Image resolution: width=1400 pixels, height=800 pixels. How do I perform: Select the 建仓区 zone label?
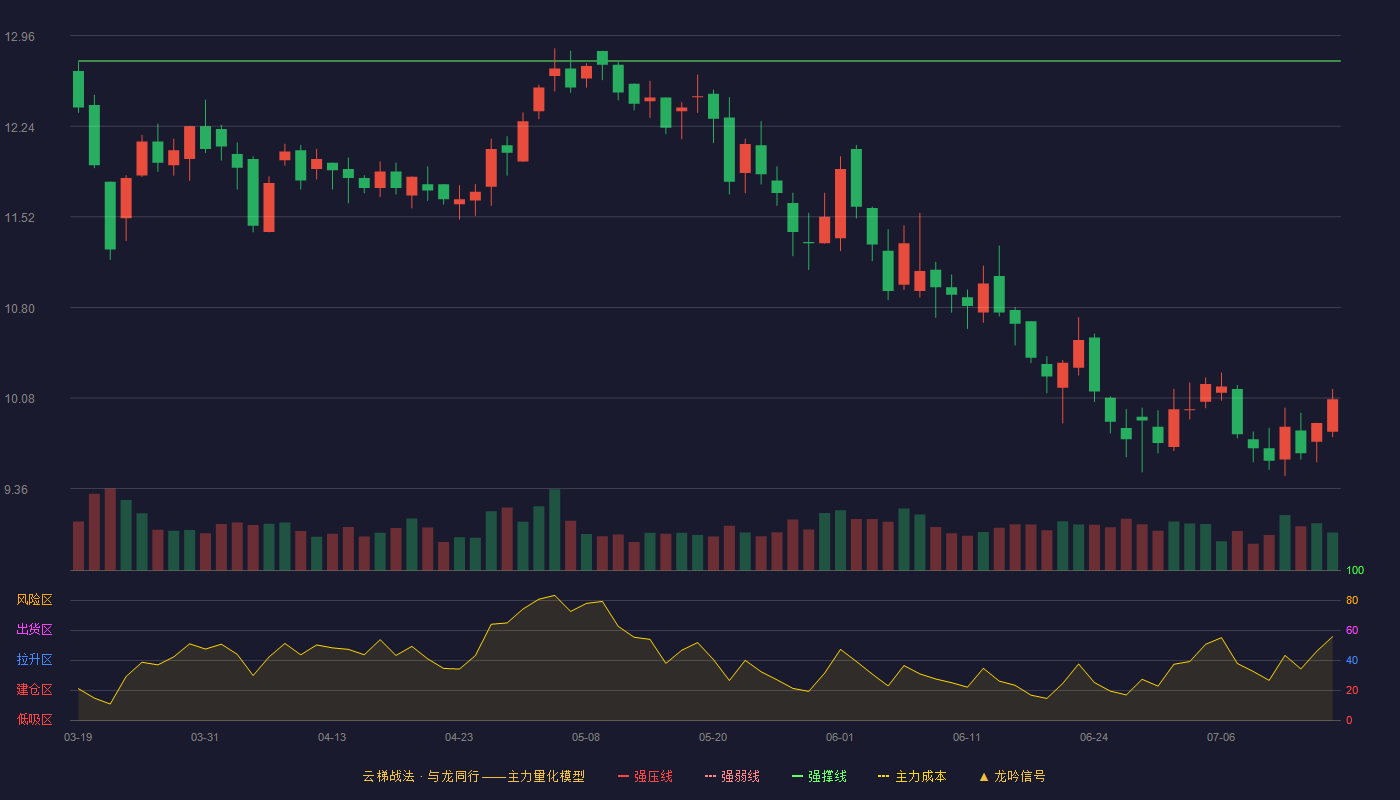(x=34, y=690)
